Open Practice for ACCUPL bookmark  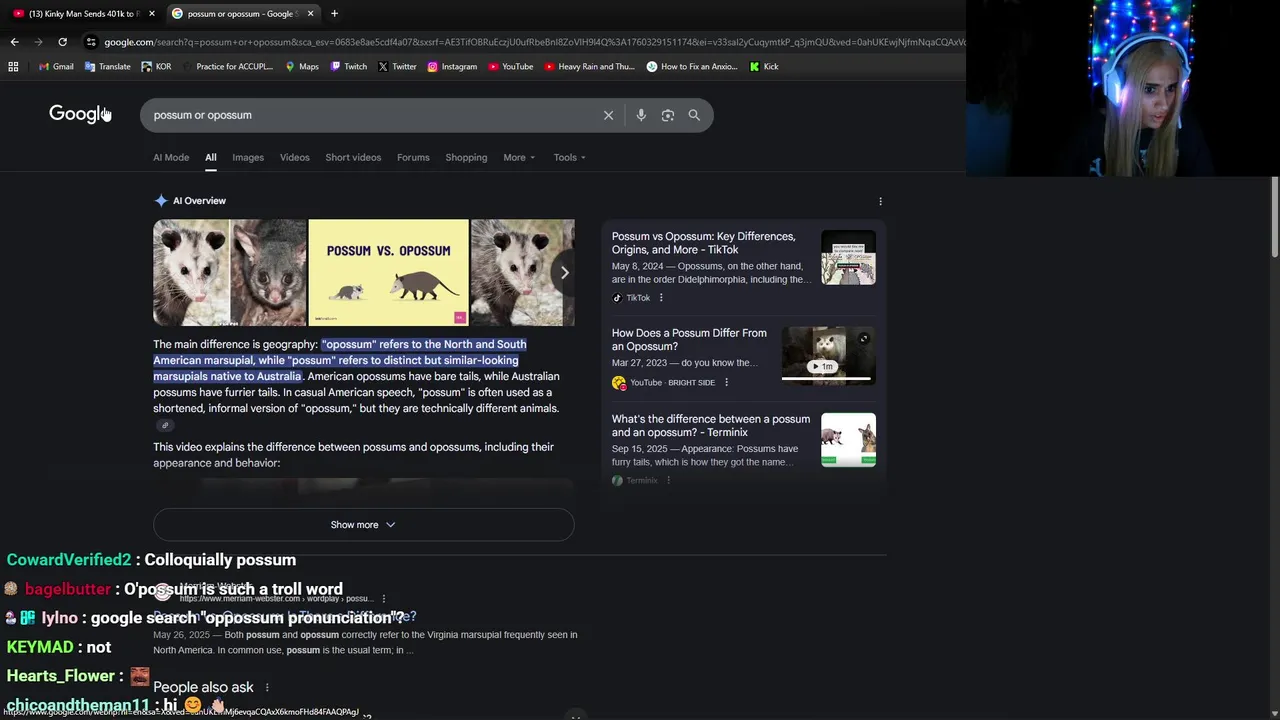[x=227, y=67]
